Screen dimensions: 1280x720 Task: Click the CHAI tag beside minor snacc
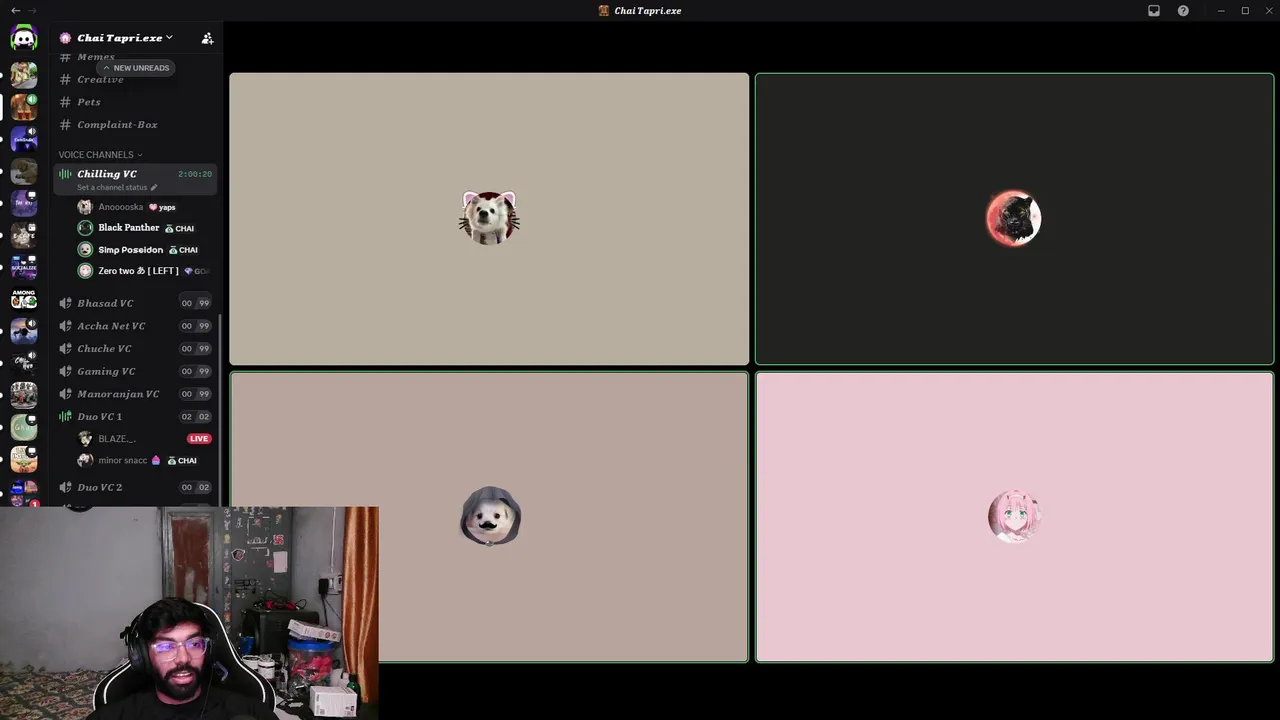182,461
